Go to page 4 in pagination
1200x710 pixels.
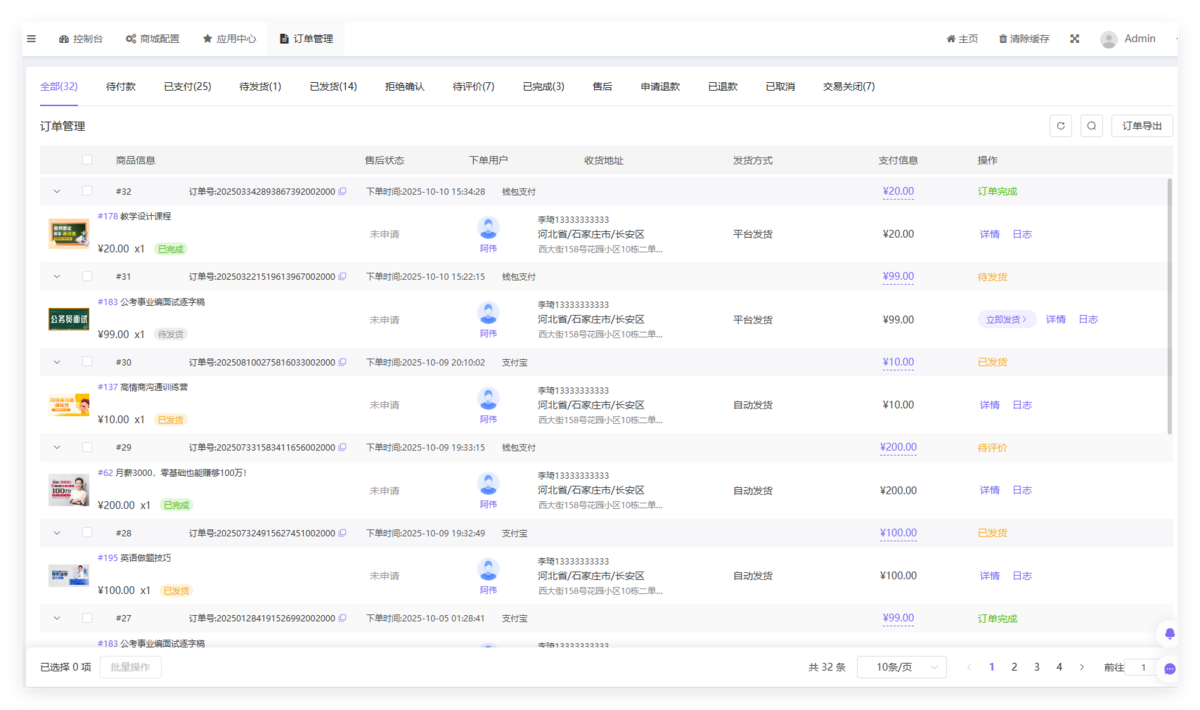[x=1059, y=667]
